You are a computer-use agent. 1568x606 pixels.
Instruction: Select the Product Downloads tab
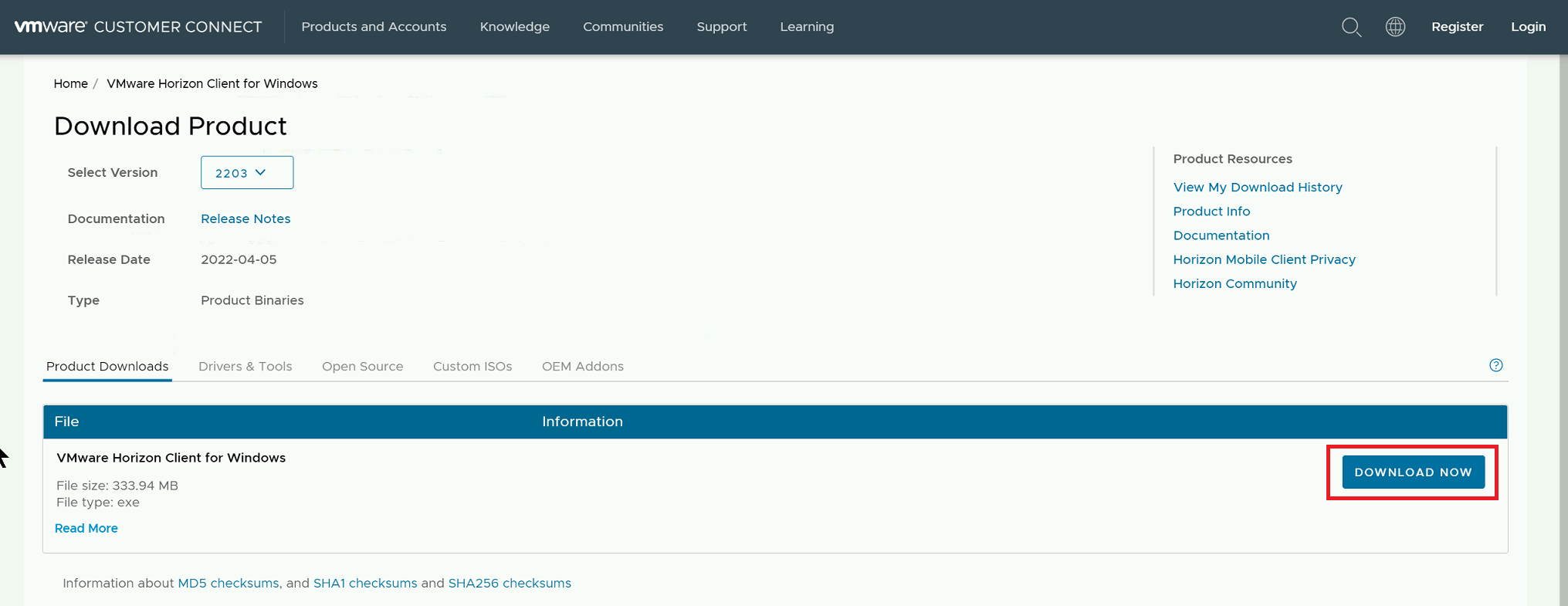(x=107, y=366)
